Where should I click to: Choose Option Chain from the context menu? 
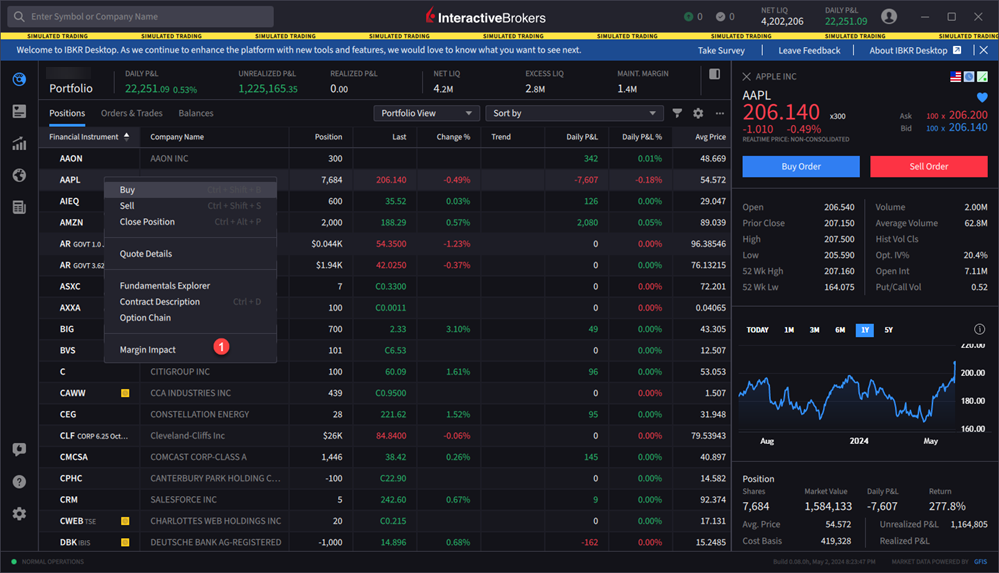(190, 317)
